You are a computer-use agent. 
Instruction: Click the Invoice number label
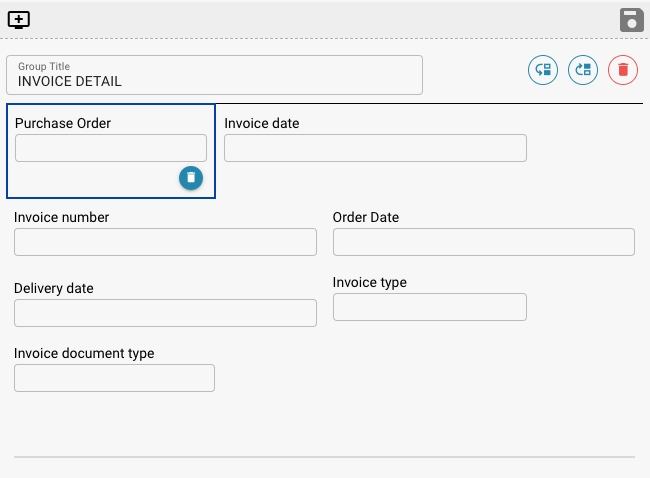62,217
